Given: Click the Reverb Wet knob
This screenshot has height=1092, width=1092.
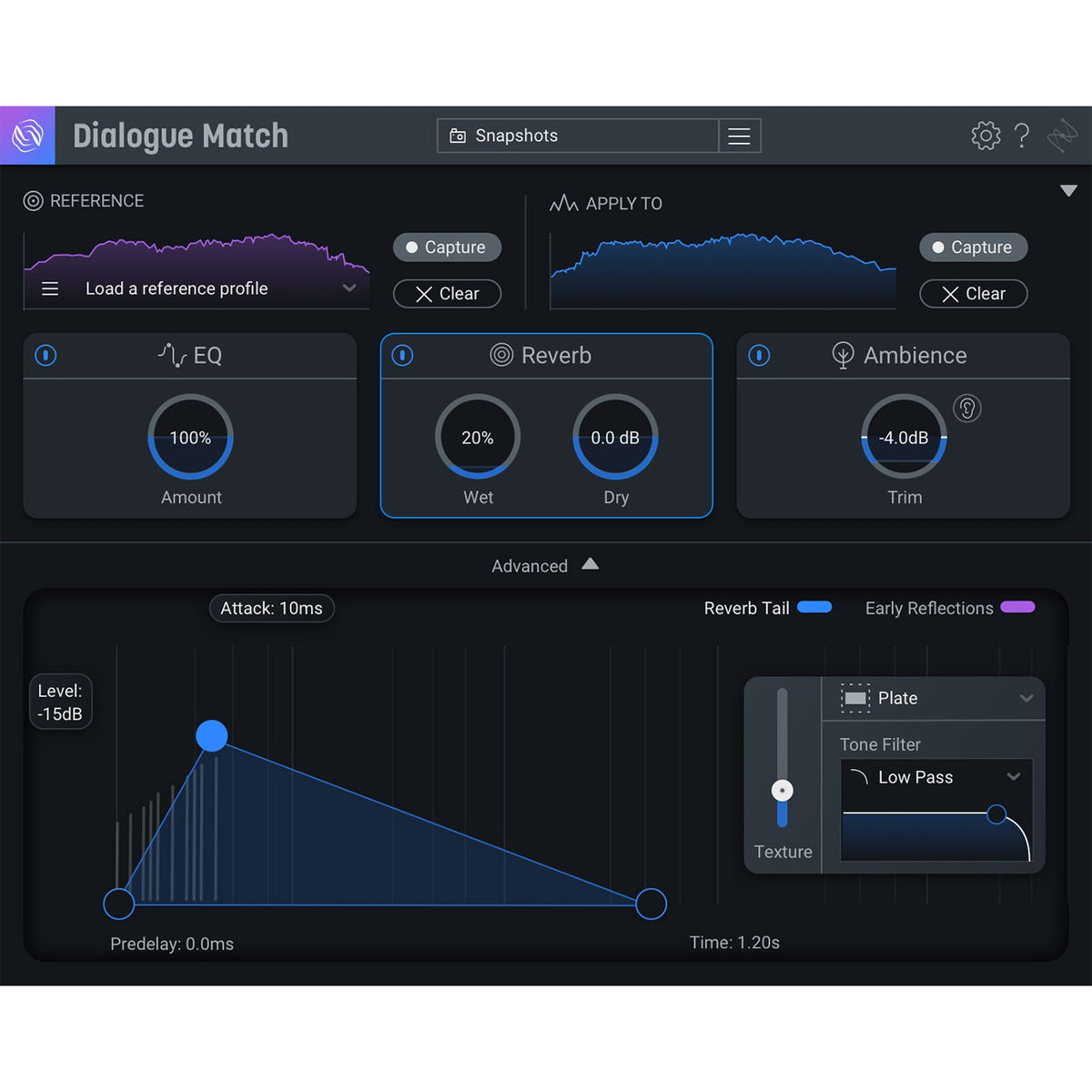Looking at the screenshot, I should (478, 438).
